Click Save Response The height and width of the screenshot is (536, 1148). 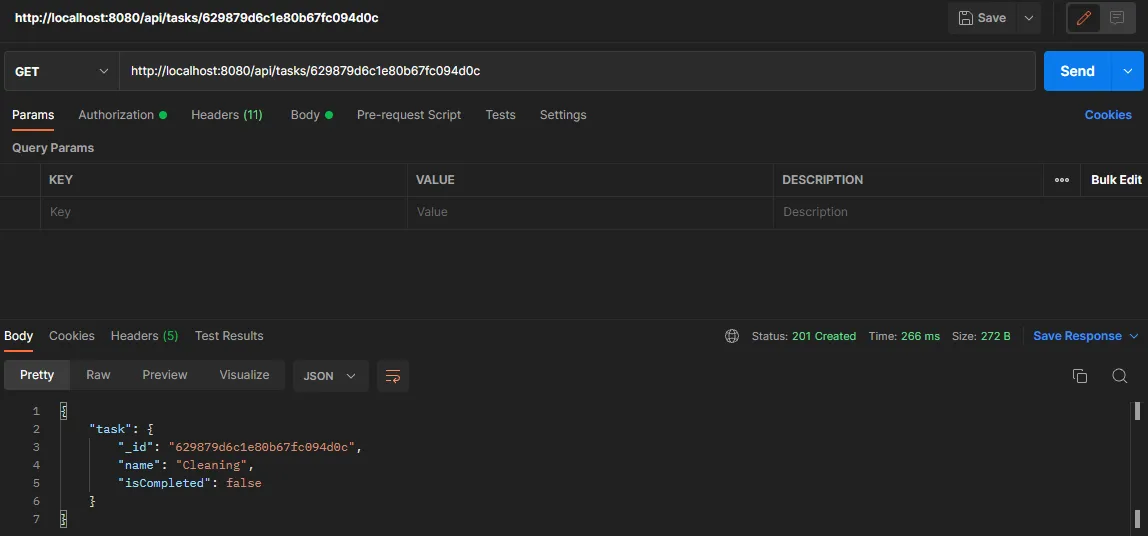[x=1077, y=336]
